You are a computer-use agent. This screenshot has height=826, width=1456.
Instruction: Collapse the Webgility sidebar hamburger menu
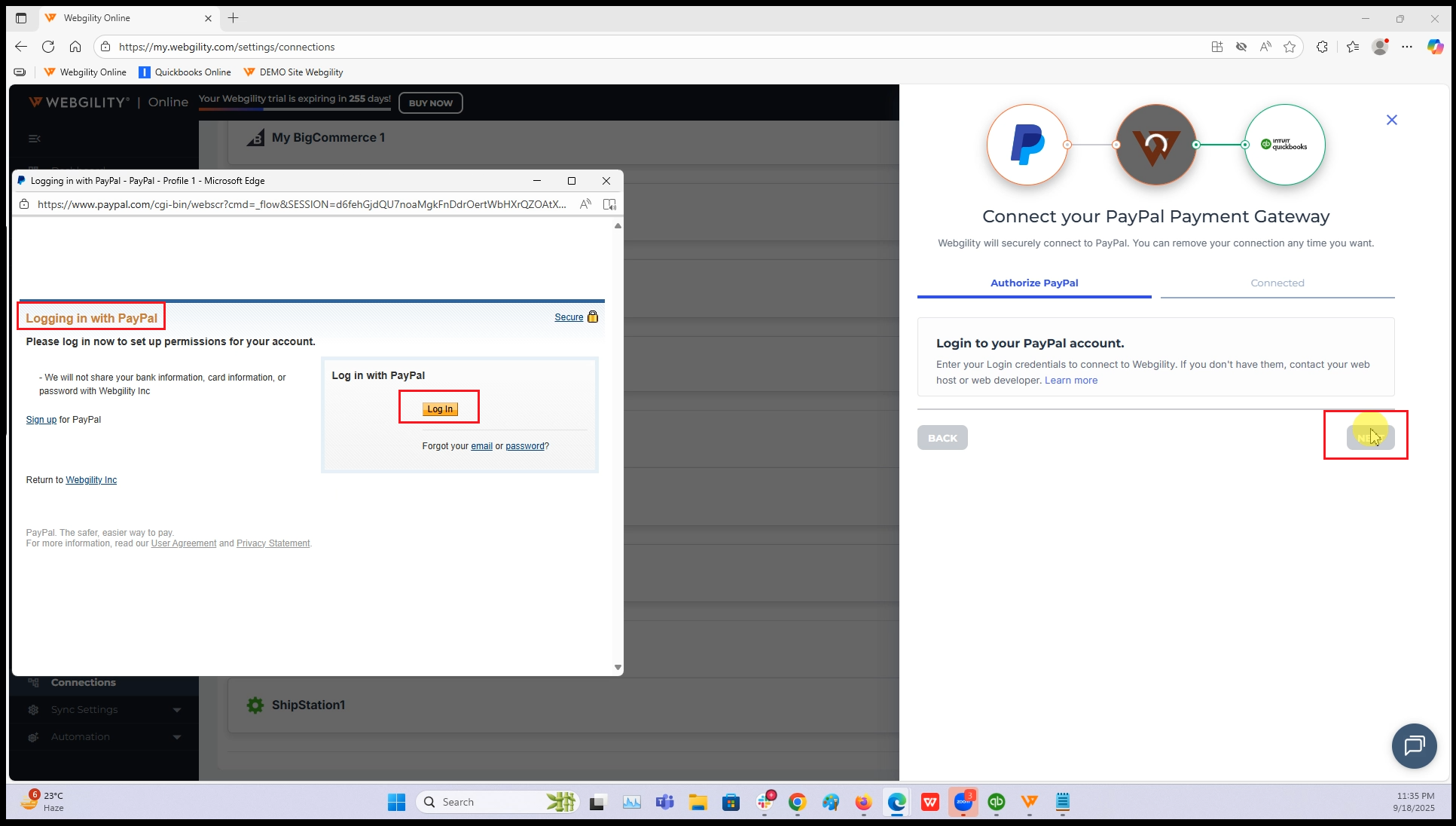35,139
